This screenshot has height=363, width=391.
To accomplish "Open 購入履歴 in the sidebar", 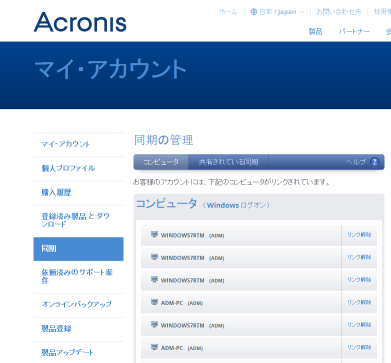I will (x=56, y=192).
